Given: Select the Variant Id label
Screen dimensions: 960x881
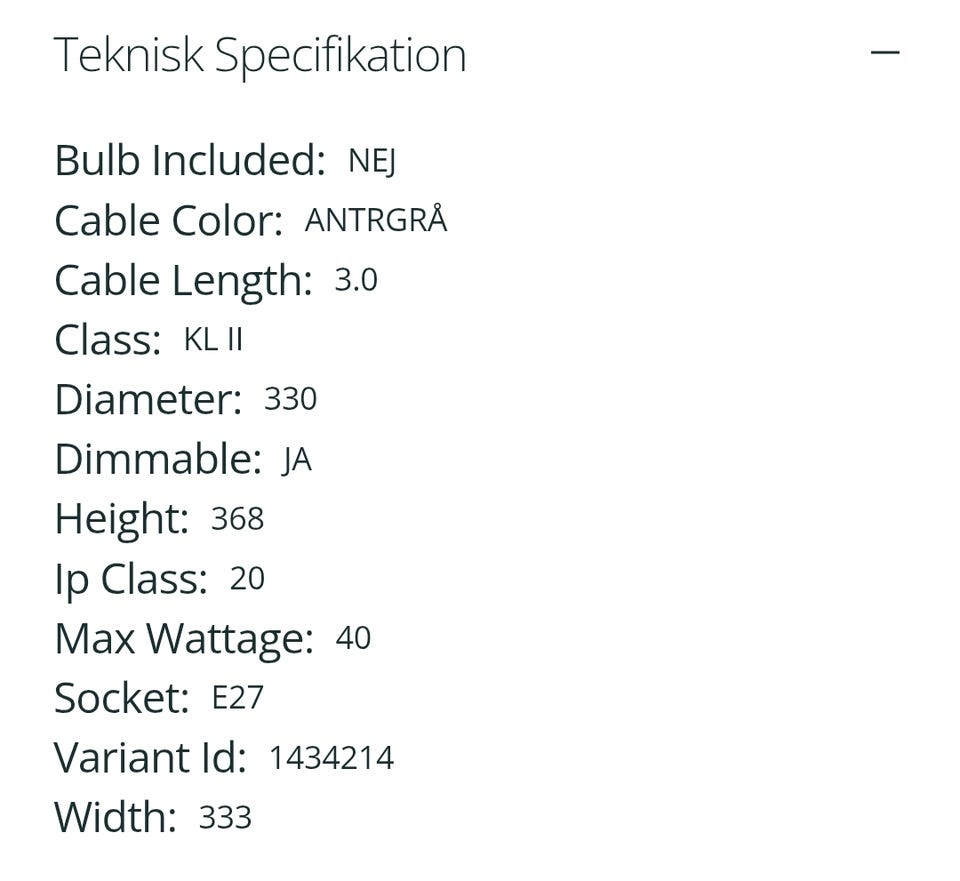Looking at the screenshot, I should click(150, 758).
